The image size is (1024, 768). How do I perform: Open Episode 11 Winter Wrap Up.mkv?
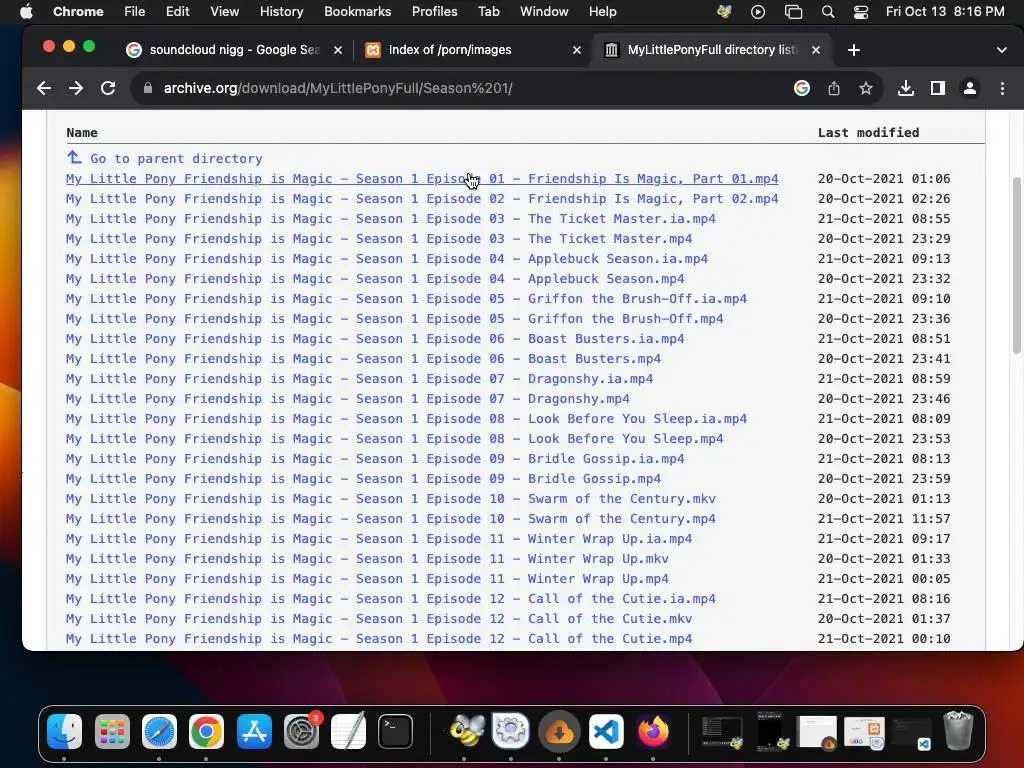(x=367, y=558)
